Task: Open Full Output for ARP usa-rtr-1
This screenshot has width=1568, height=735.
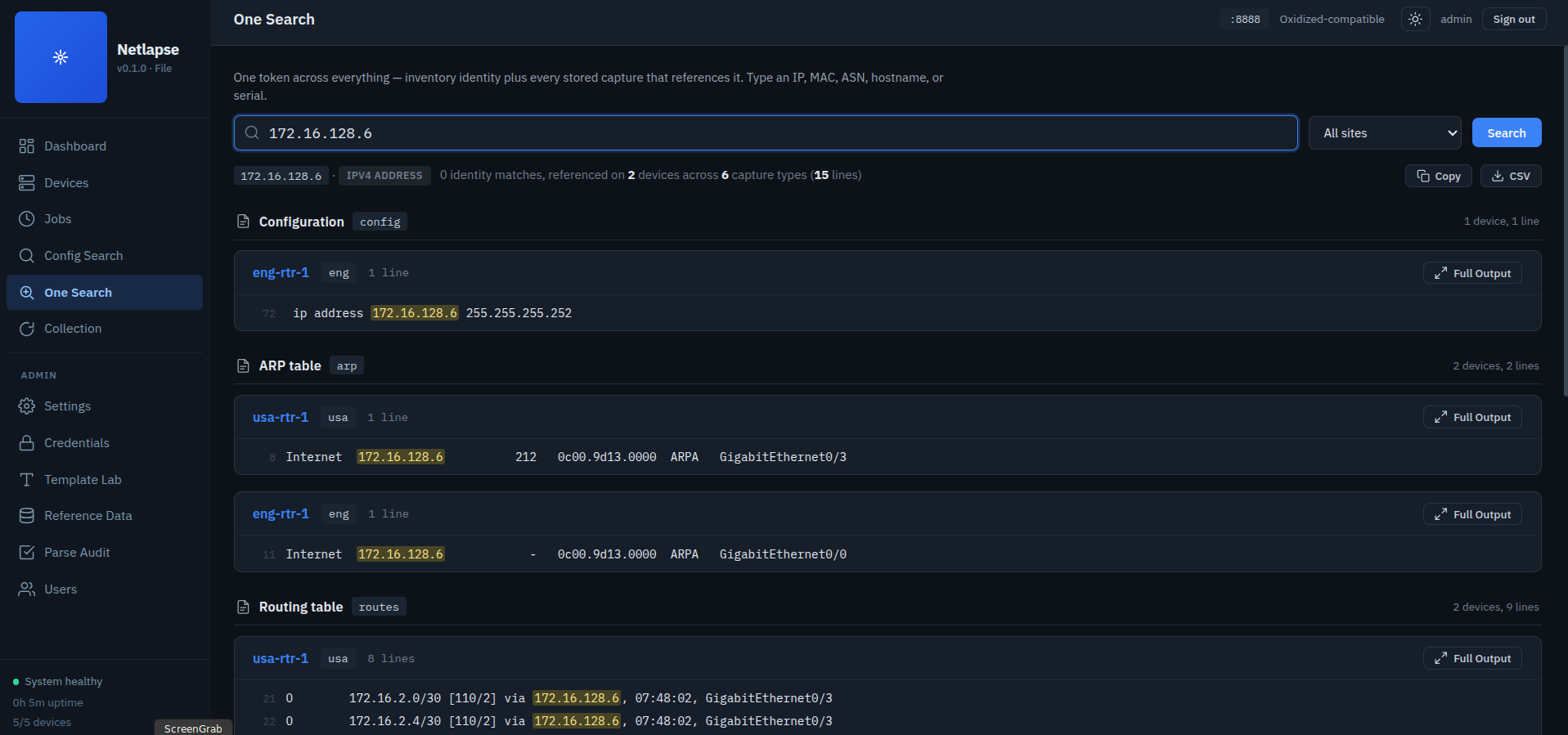Action: tap(1472, 417)
